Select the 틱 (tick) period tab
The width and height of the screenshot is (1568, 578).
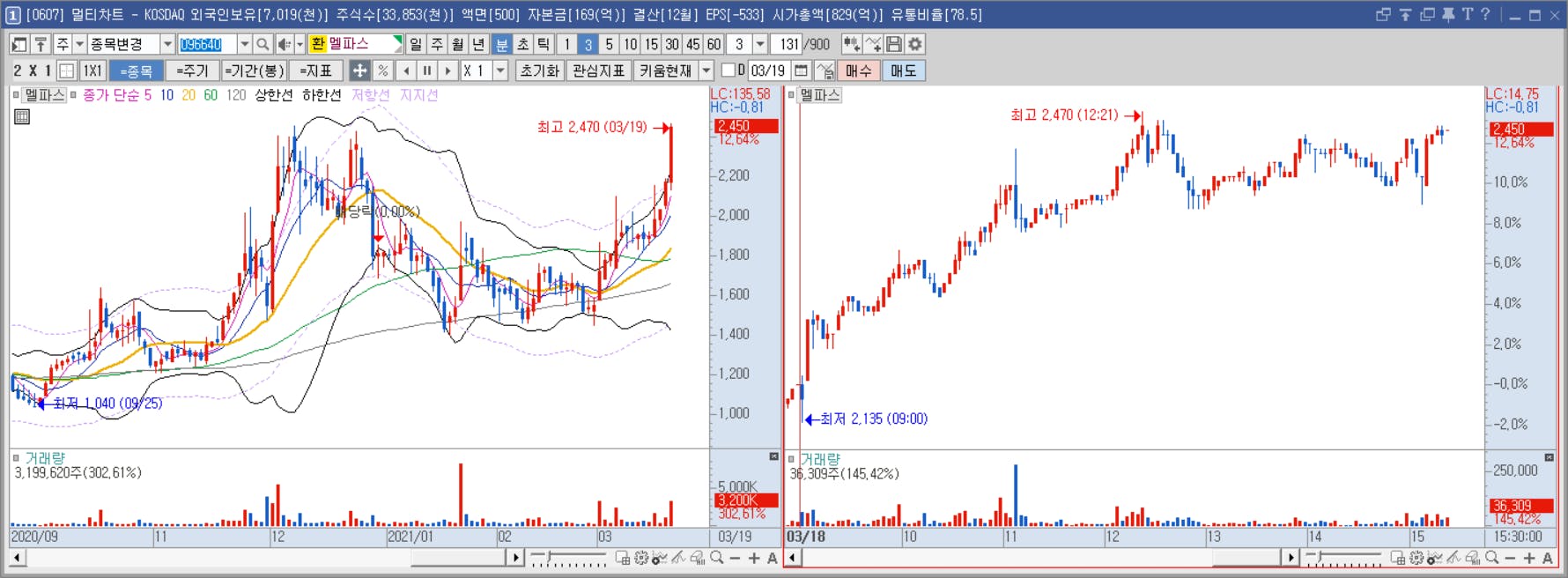click(x=544, y=44)
